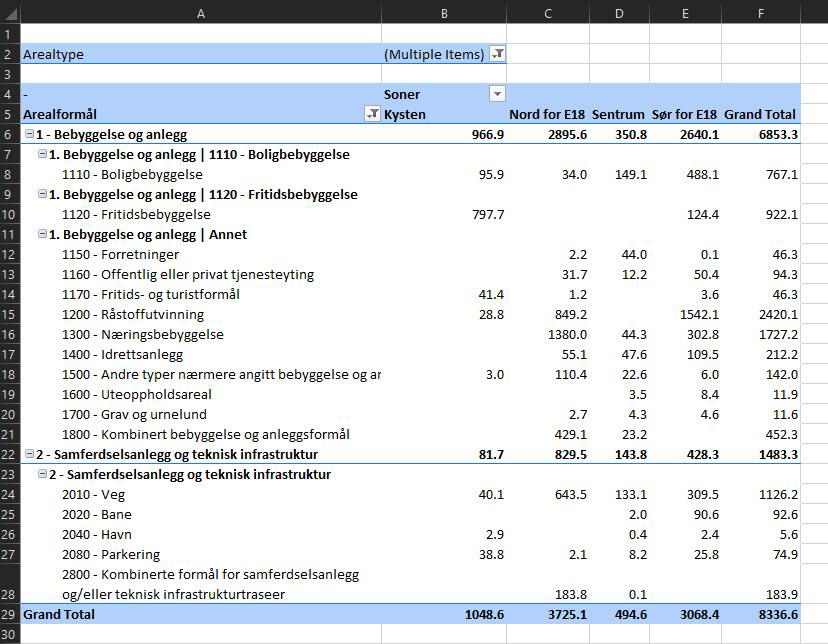Open the Arealformål row filter dropdown
828x644 pixels.
click(372, 114)
